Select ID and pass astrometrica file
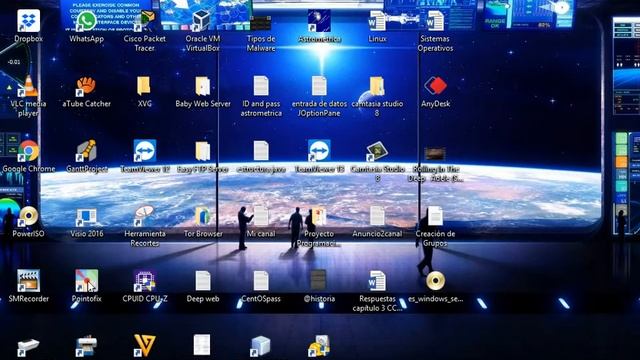This screenshot has height=360, width=640. [261, 96]
